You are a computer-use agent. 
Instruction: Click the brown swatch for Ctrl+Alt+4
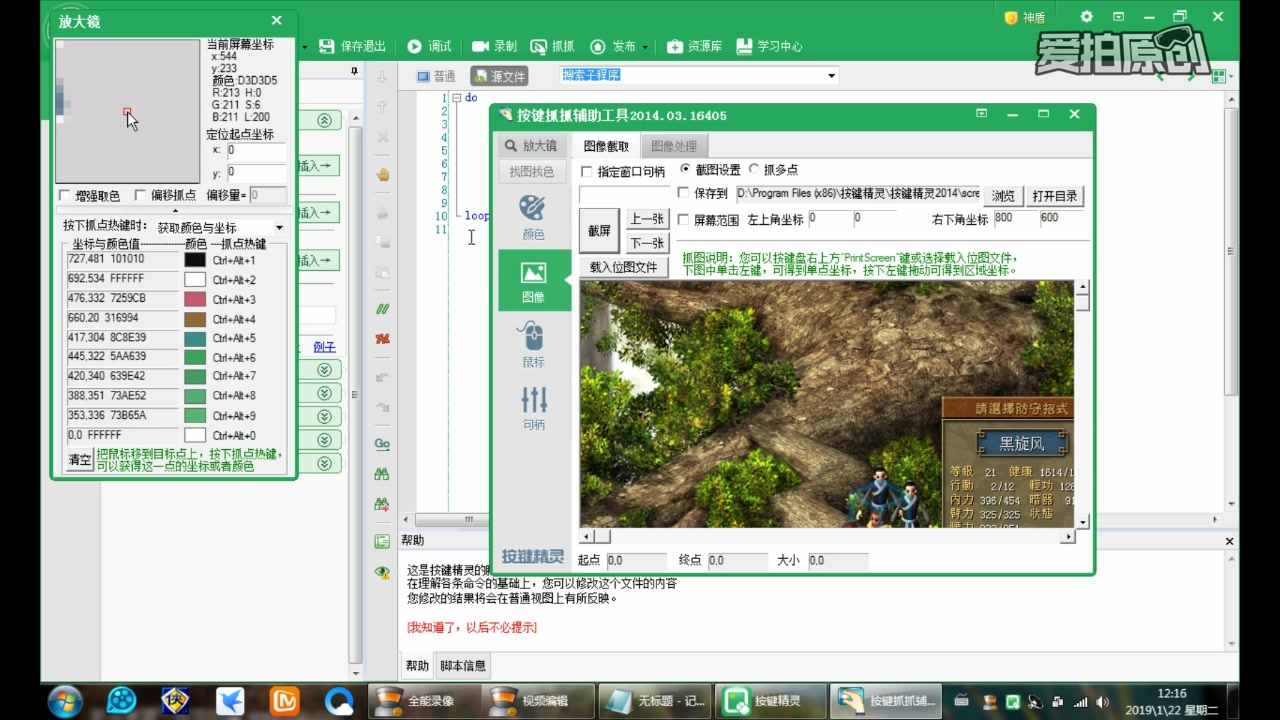click(195, 318)
